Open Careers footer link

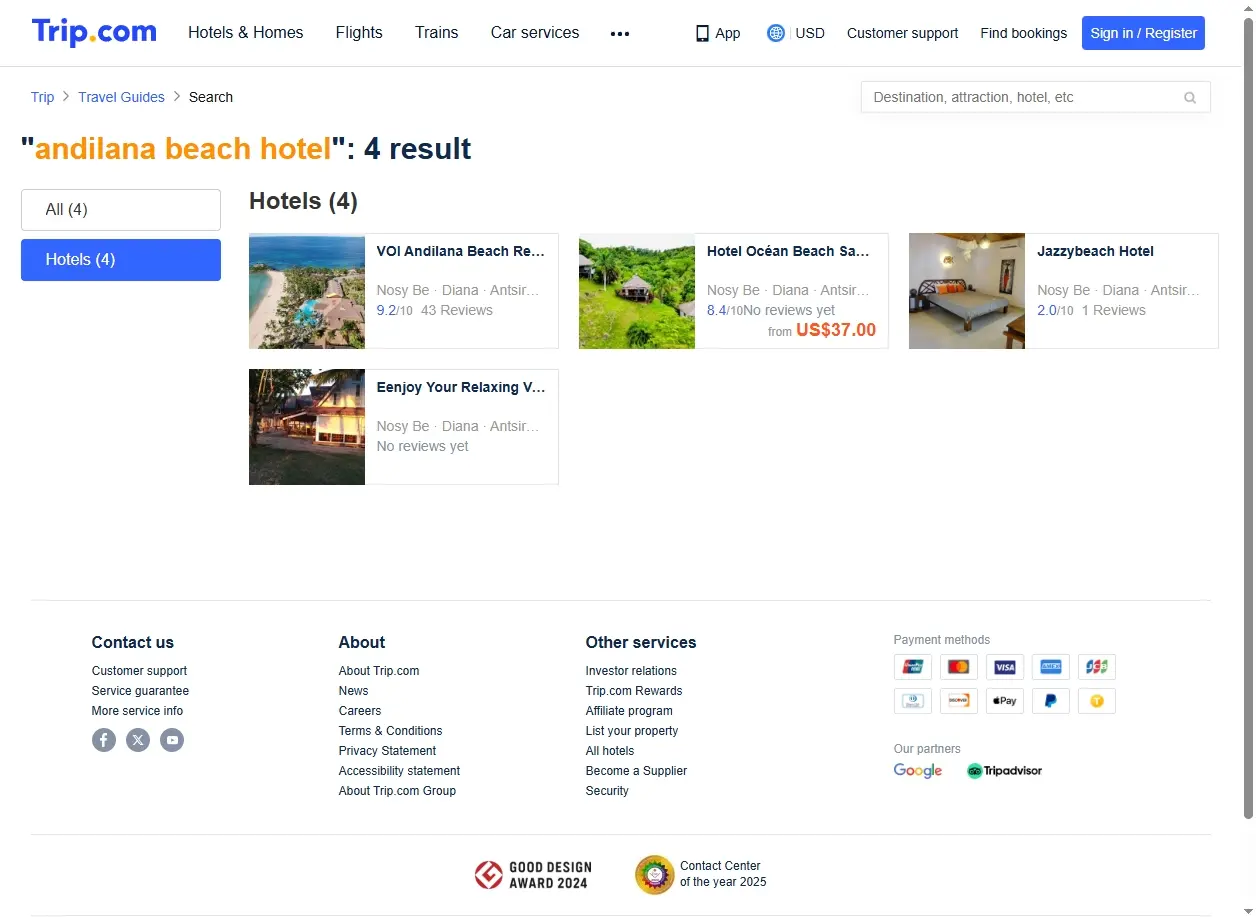point(360,711)
